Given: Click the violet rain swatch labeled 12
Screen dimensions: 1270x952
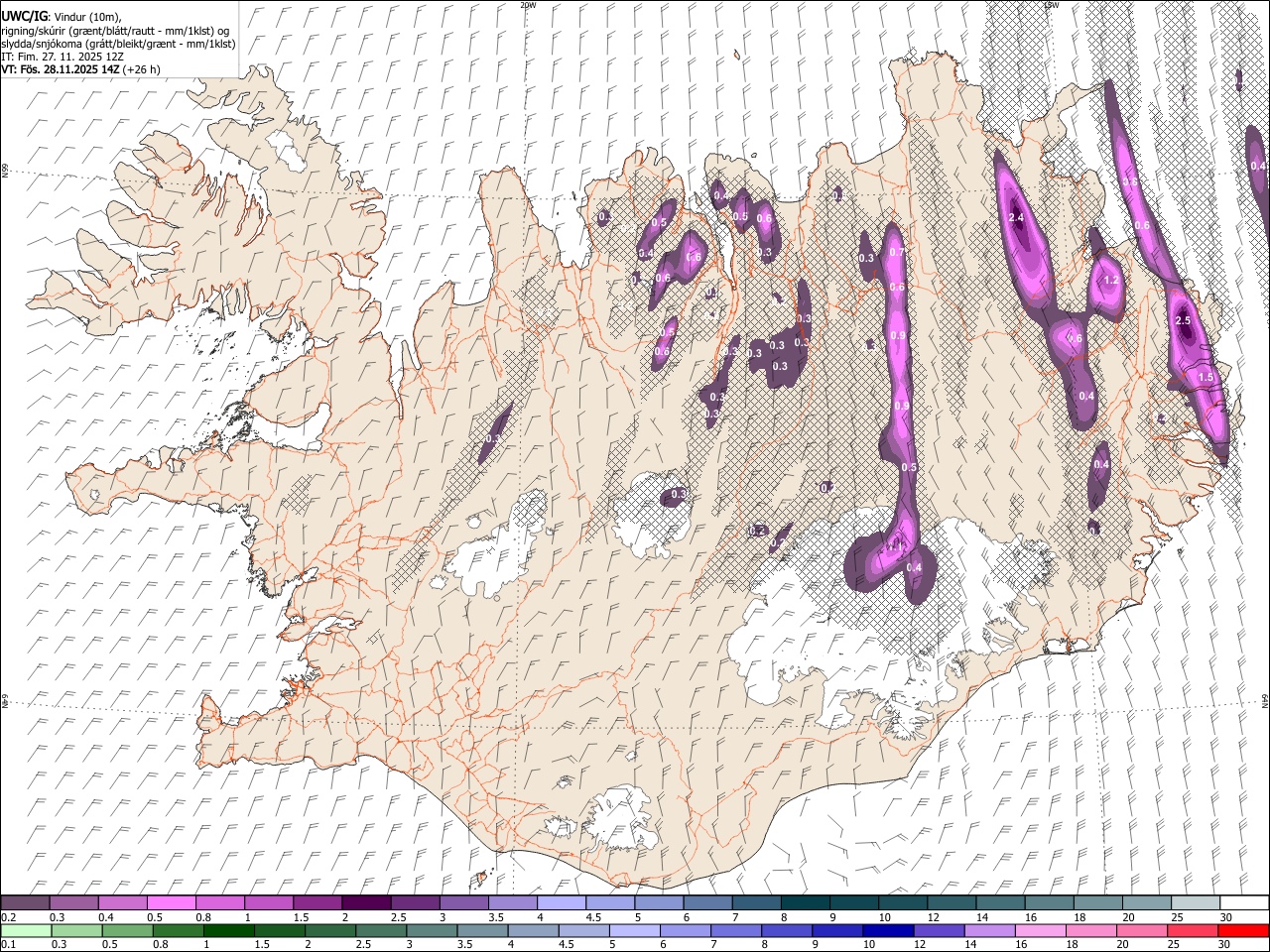Looking at the screenshot, I should 938,930.
